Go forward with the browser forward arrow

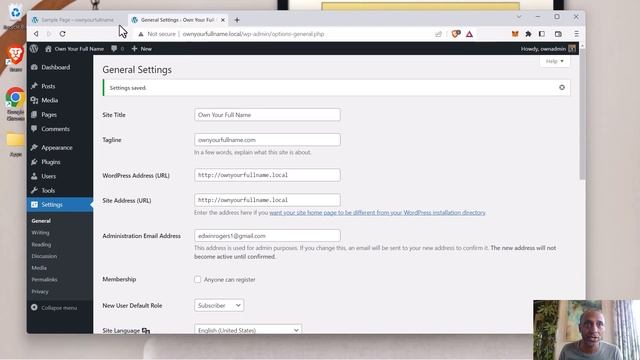49,34
